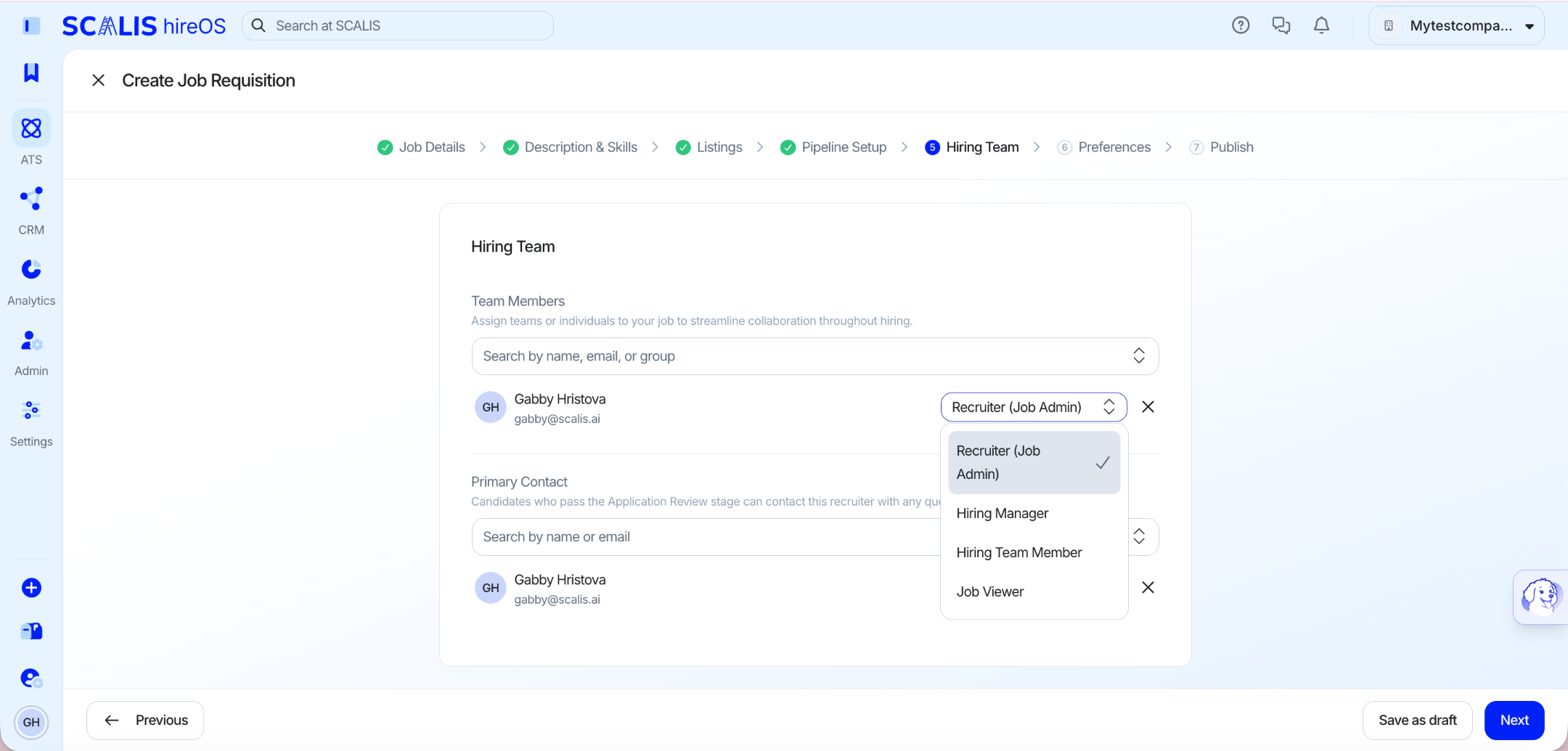This screenshot has height=751, width=1568.
Task: Go to the Publish step
Action: click(x=1222, y=147)
